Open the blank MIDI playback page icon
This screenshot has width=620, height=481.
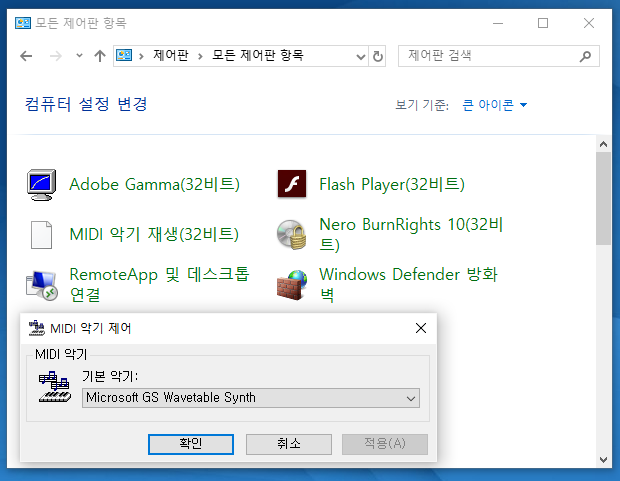click(x=42, y=235)
